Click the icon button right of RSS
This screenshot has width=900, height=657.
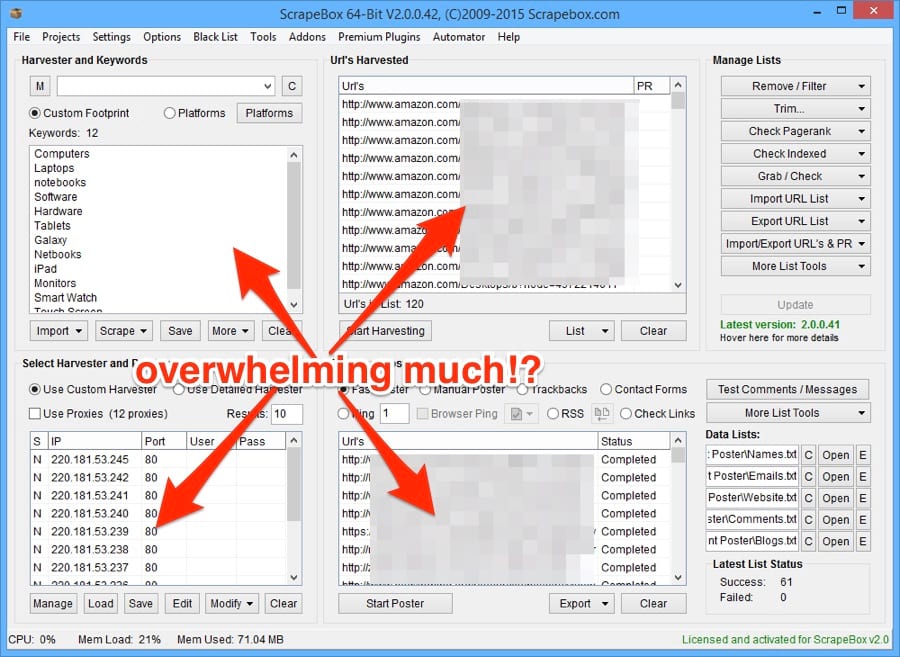[x=602, y=413]
